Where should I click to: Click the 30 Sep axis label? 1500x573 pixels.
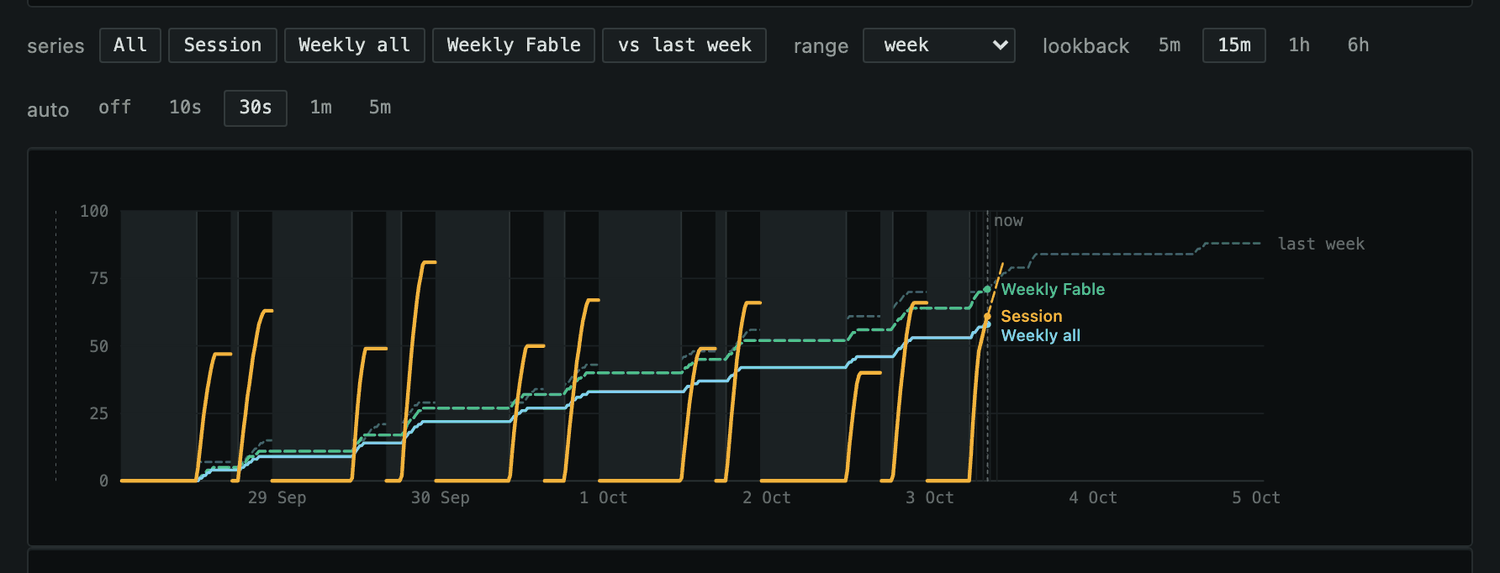(440, 498)
